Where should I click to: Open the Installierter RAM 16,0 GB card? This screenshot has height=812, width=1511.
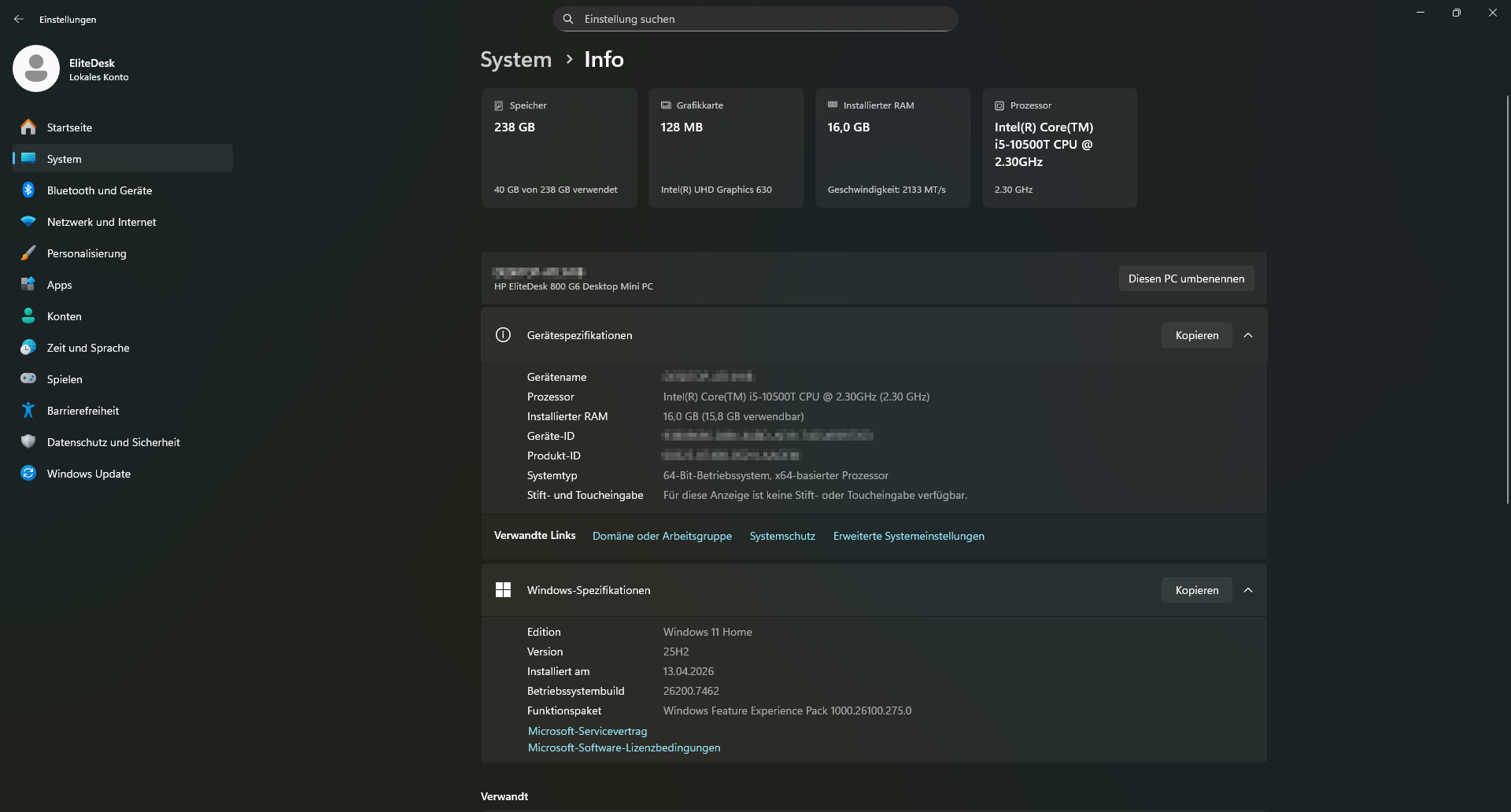[892, 148]
